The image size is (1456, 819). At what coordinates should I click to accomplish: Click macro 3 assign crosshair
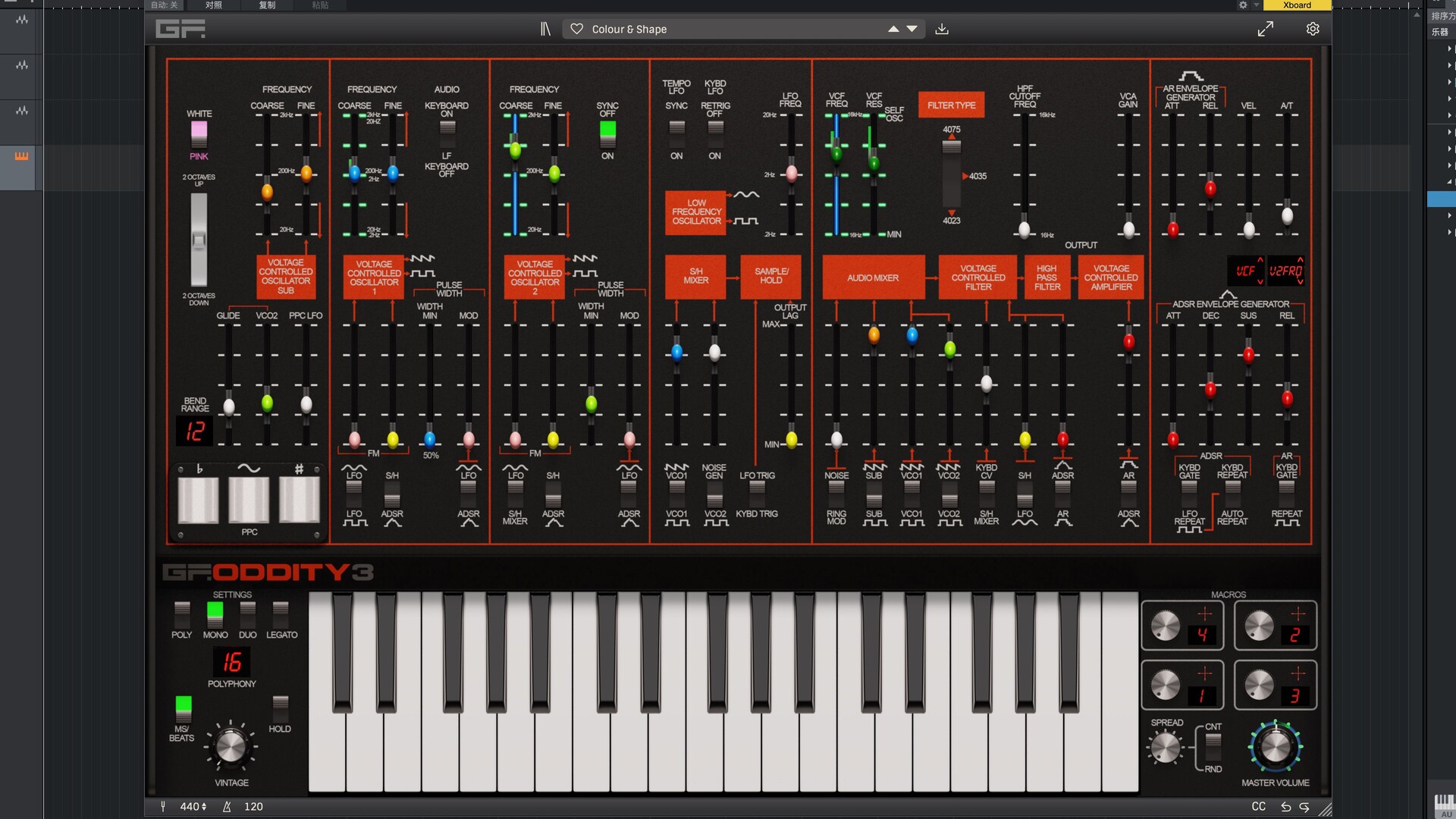pyautogui.click(x=1298, y=673)
